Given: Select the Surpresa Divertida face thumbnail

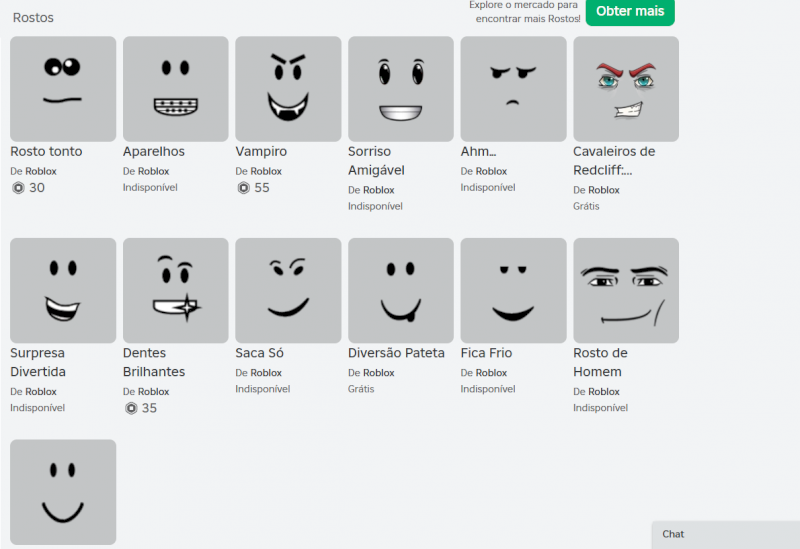Looking at the screenshot, I should [x=63, y=290].
